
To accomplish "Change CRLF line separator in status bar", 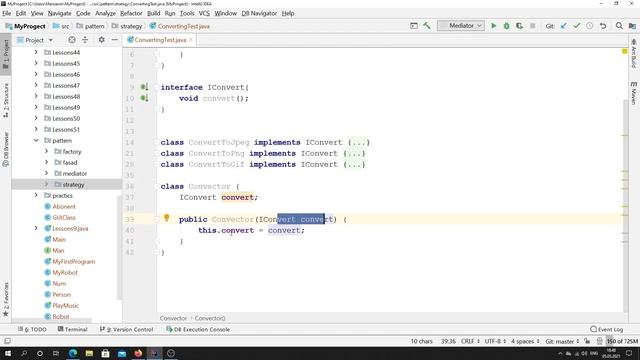I will 469,341.
